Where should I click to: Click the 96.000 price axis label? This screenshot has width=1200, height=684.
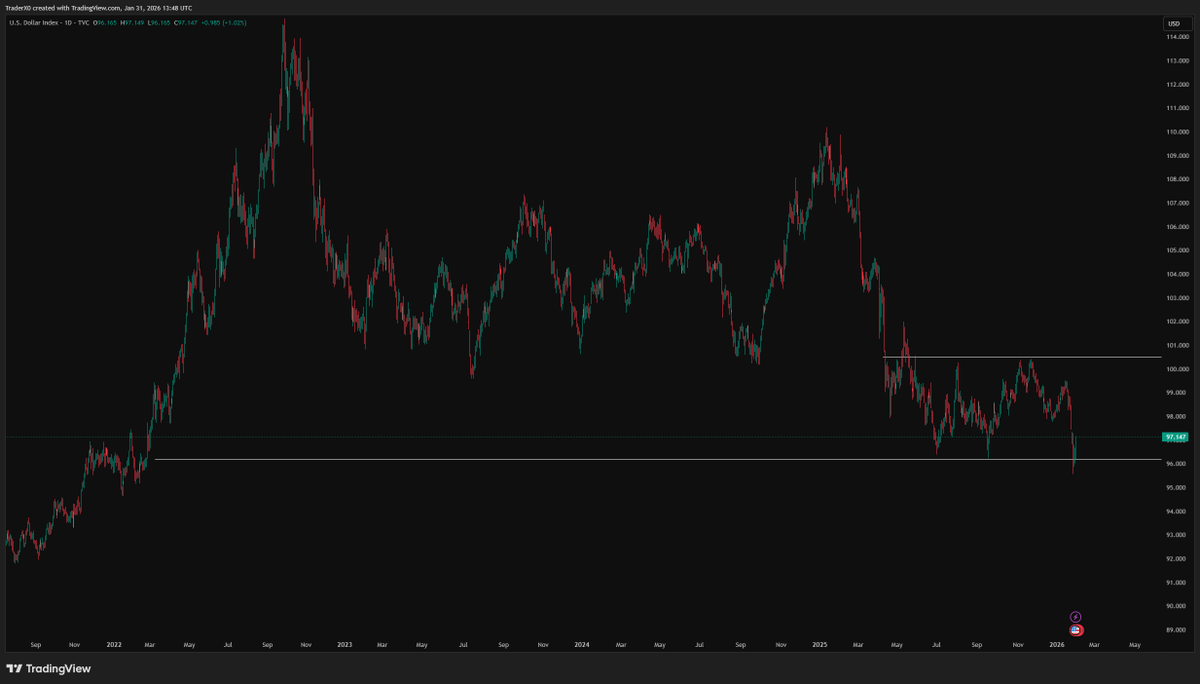pyautogui.click(x=1176, y=464)
